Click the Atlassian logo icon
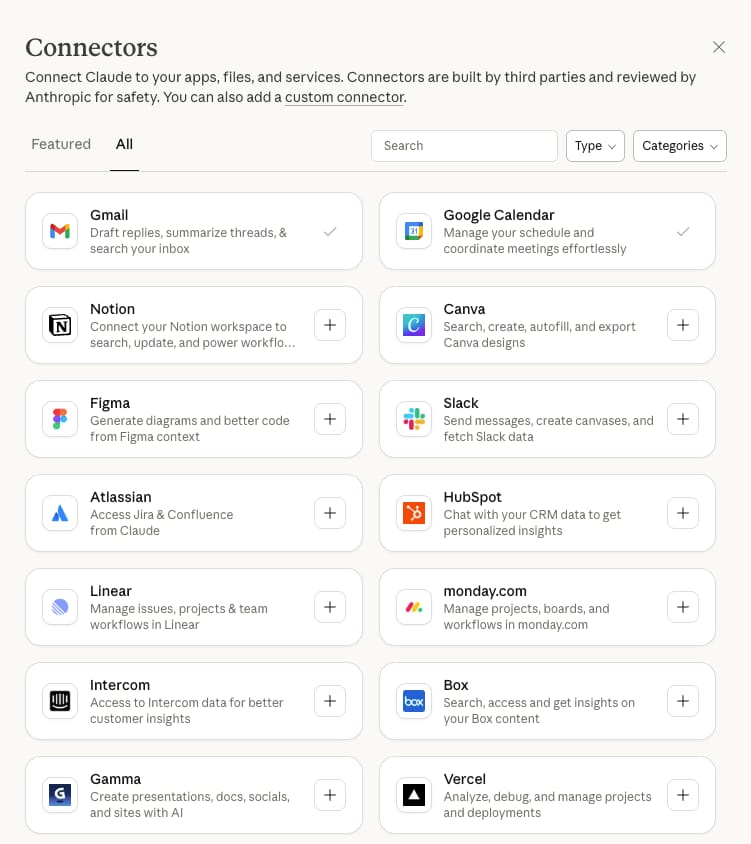 click(x=59, y=513)
